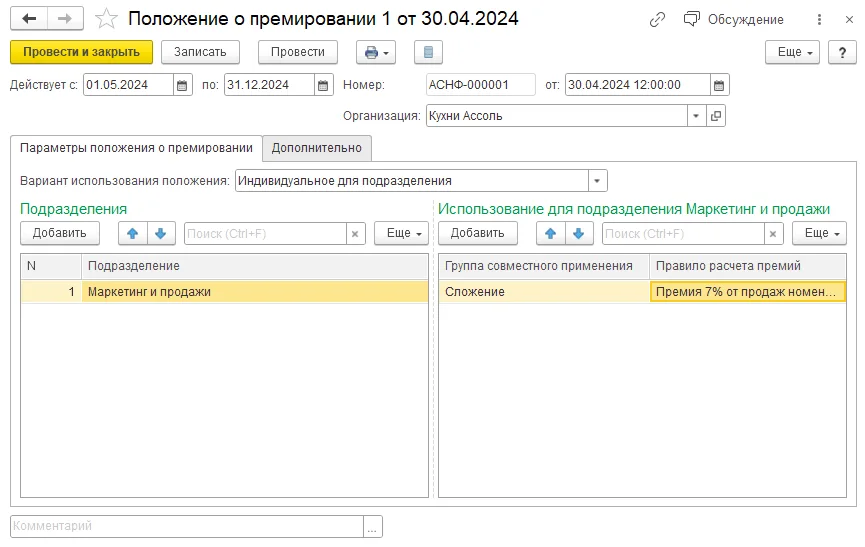Image resolution: width=865 pixels, height=547 pixels.
Task: Click Добавить in Подразделения panel
Action: click(60, 233)
